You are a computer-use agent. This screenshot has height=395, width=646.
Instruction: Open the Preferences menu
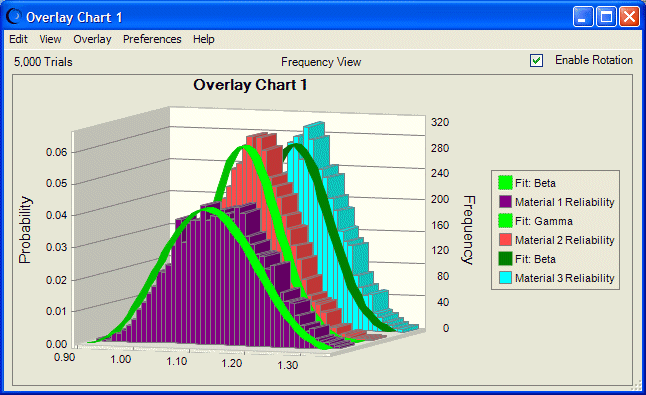pyautogui.click(x=152, y=39)
